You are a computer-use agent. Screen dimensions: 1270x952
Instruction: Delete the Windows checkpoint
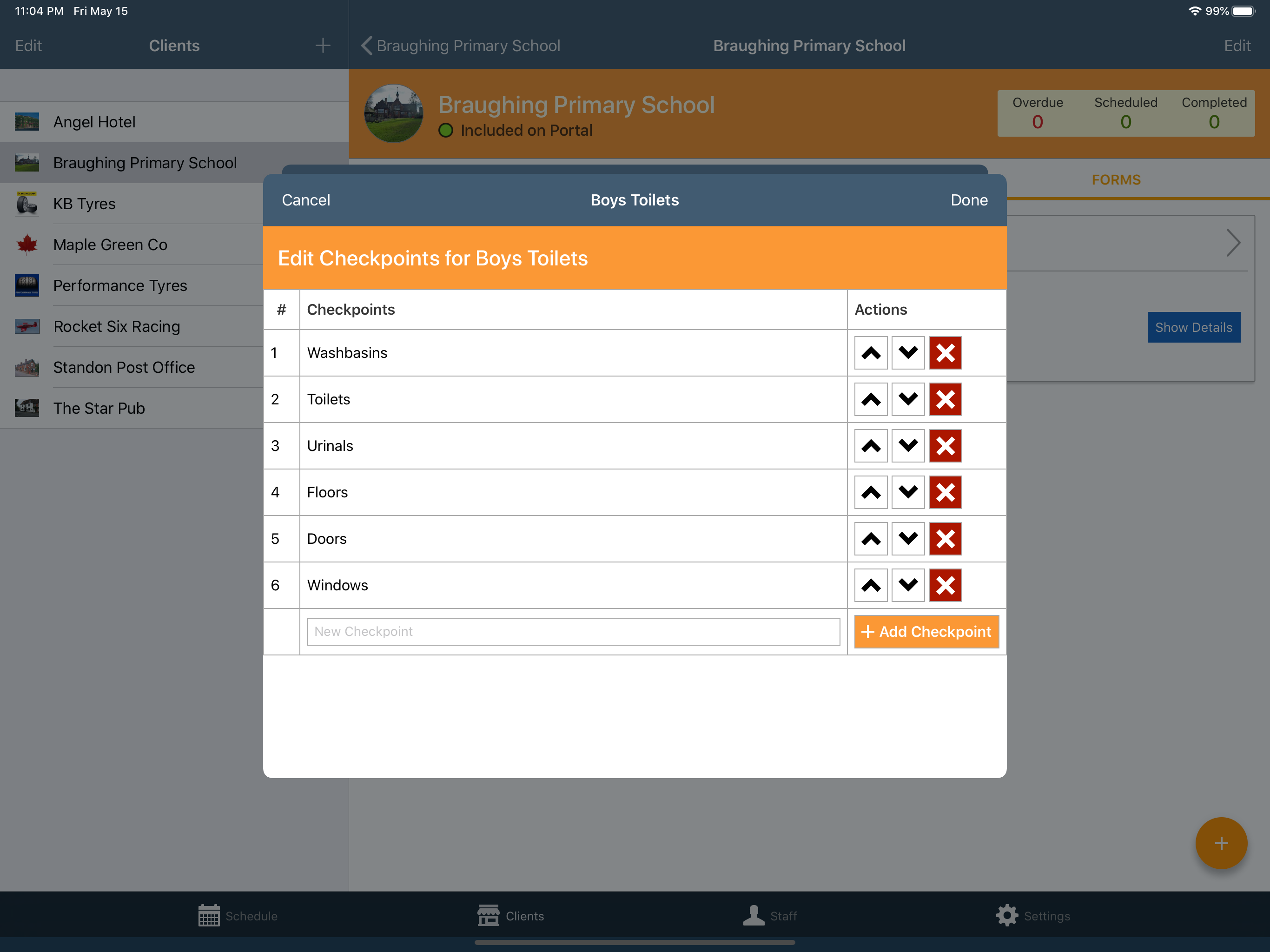click(945, 585)
